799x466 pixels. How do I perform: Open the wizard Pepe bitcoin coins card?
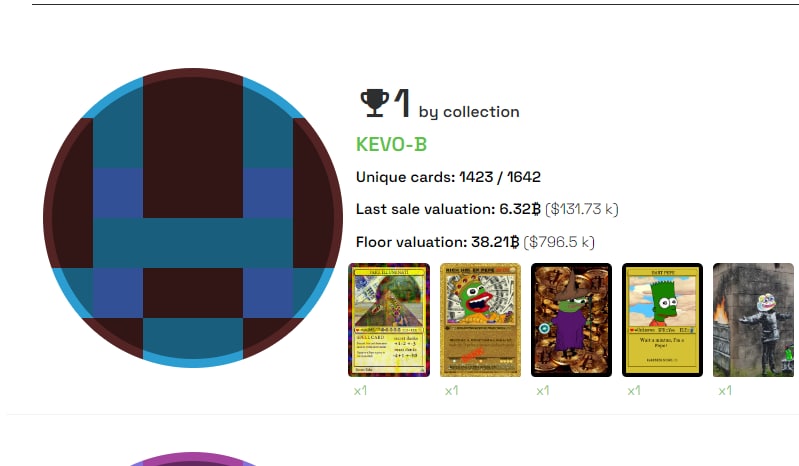click(571, 320)
